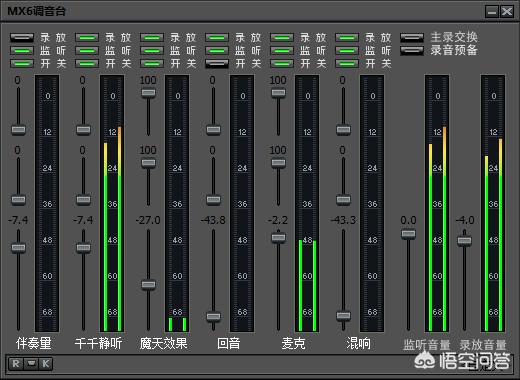Toggle 监听 switch for 千千静听 channel
Viewport: 520px width, 380px height.
click(87, 51)
